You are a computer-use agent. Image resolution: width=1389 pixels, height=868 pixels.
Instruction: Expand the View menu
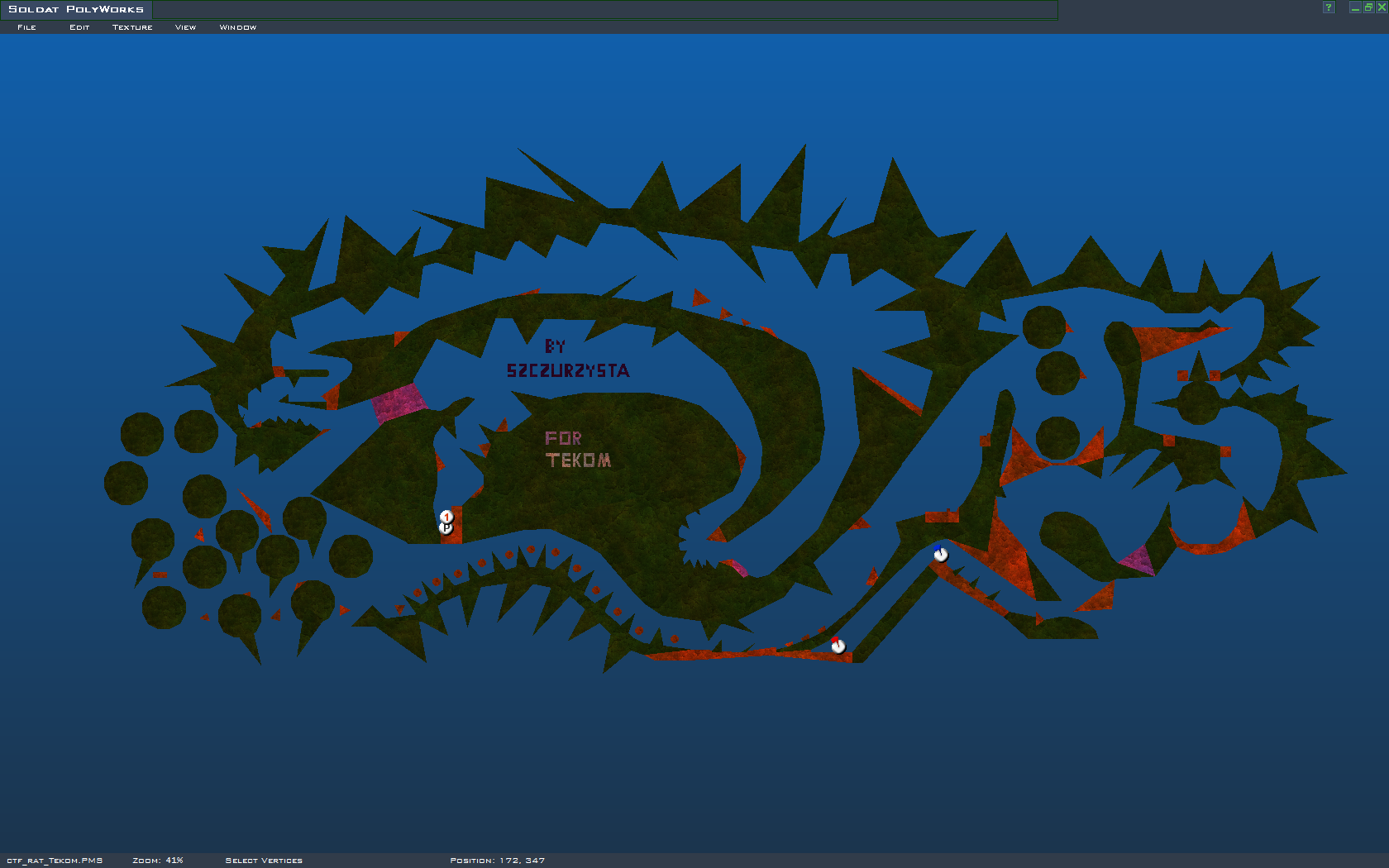185,27
